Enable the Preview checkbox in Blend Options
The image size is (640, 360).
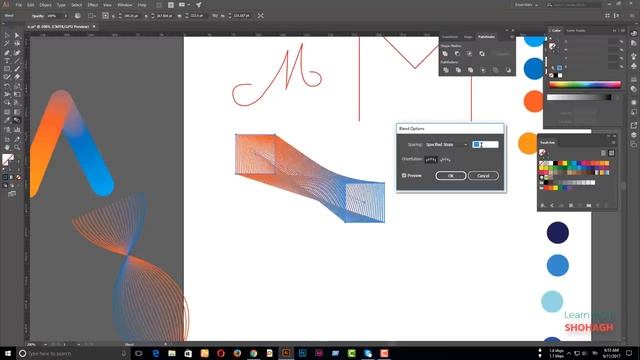tap(404, 176)
